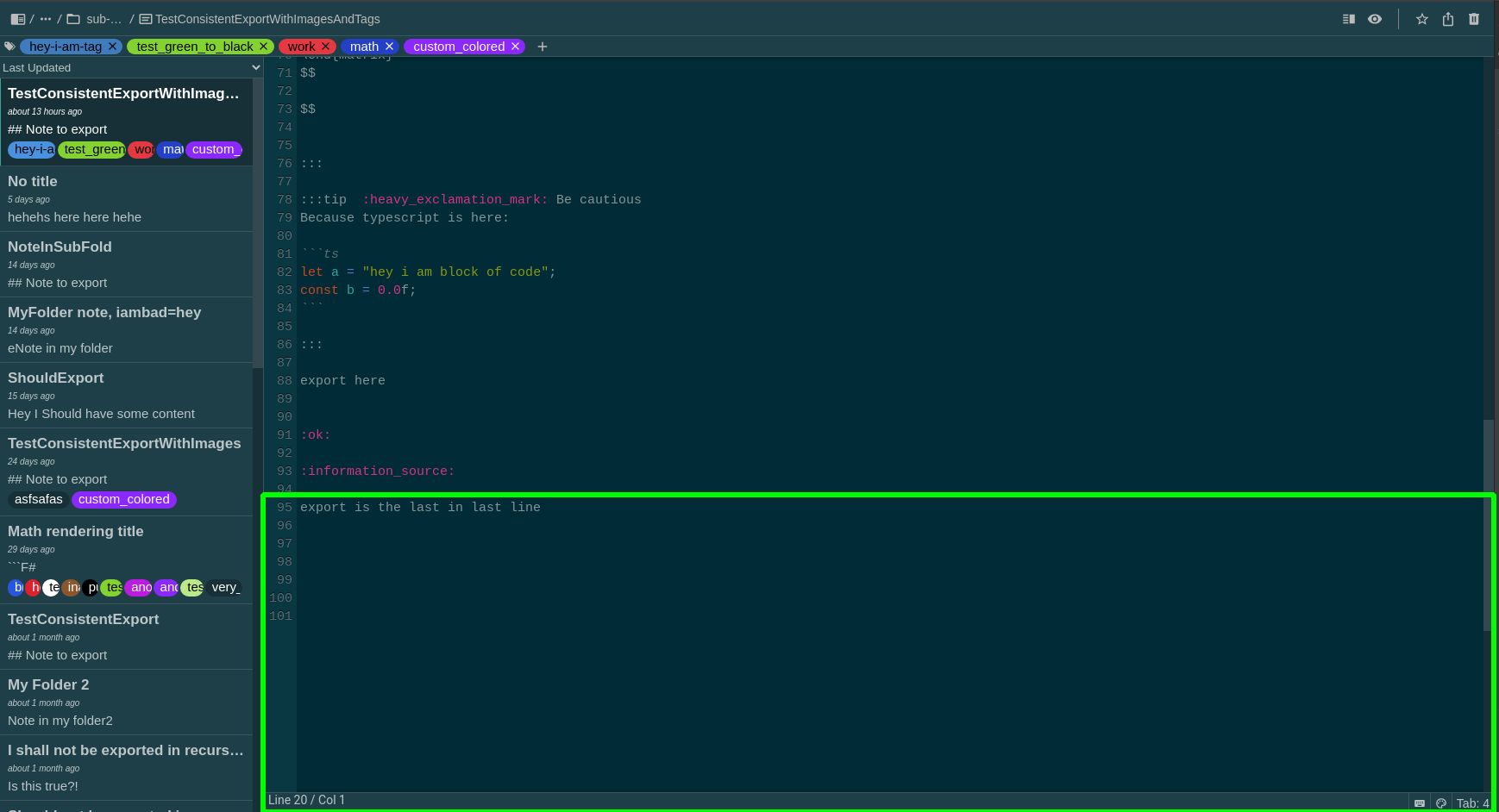Click the ':information_source:' line in editor
This screenshot has height=812, width=1499.
(x=377, y=471)
